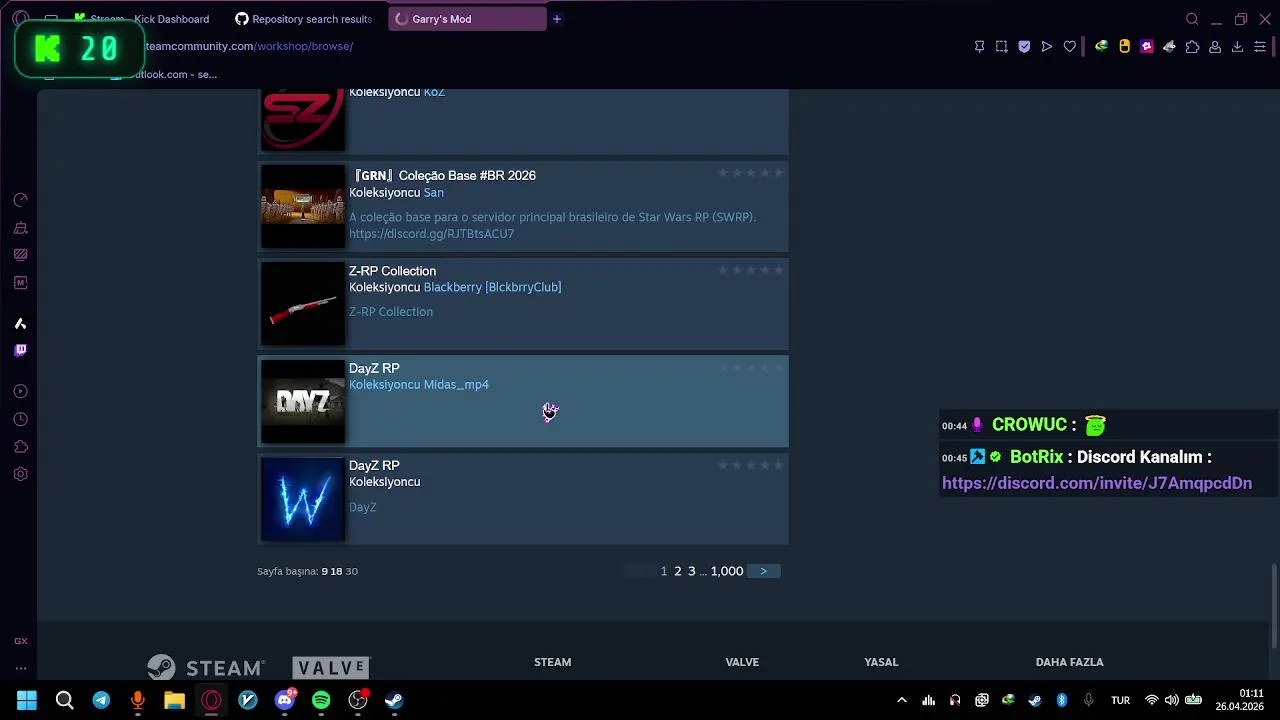Open the sidebar player icon

(20, 391)
